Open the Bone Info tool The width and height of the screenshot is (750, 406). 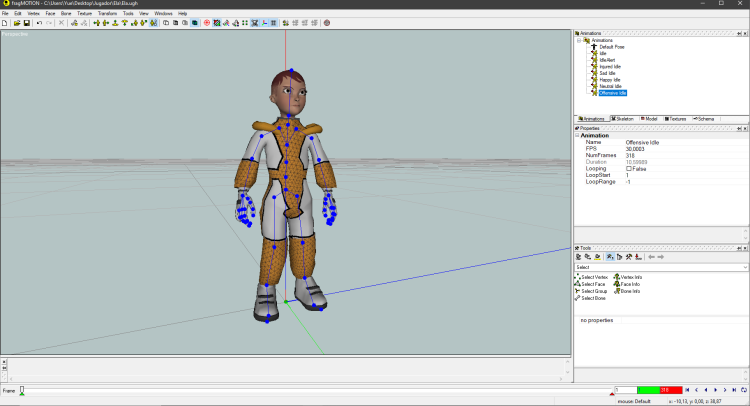tap(629, 291)
